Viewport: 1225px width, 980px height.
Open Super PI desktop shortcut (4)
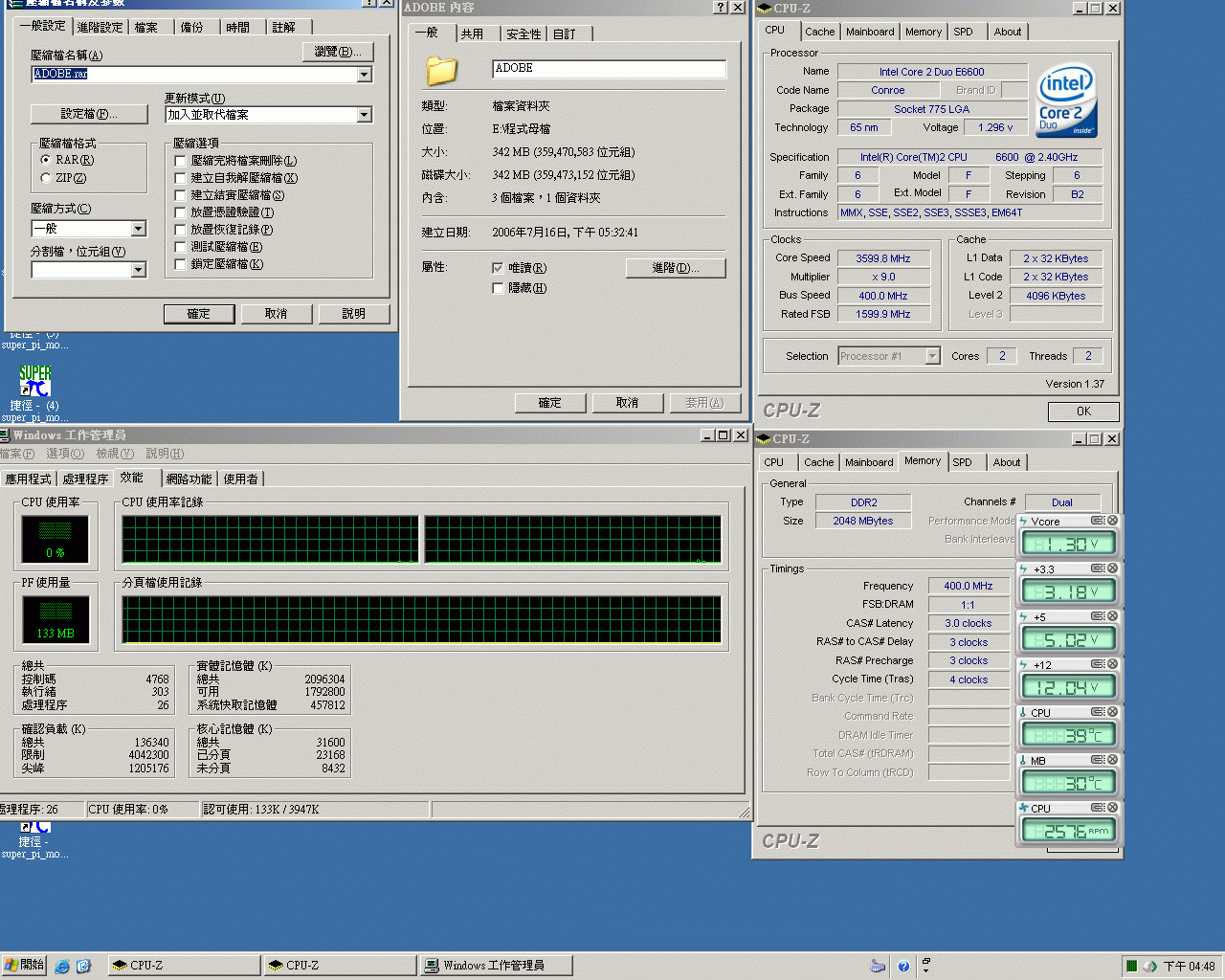(34, 392)
